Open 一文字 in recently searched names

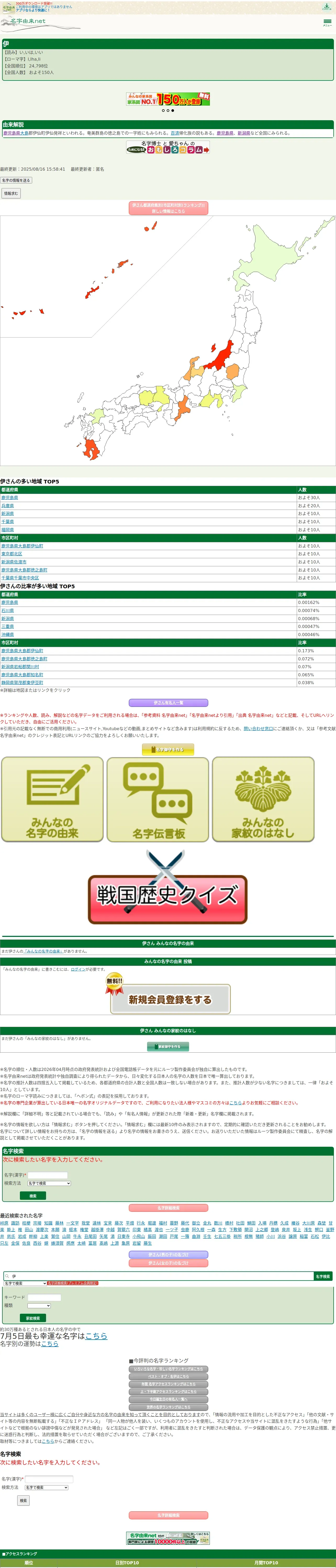[x=72, y=1223]
